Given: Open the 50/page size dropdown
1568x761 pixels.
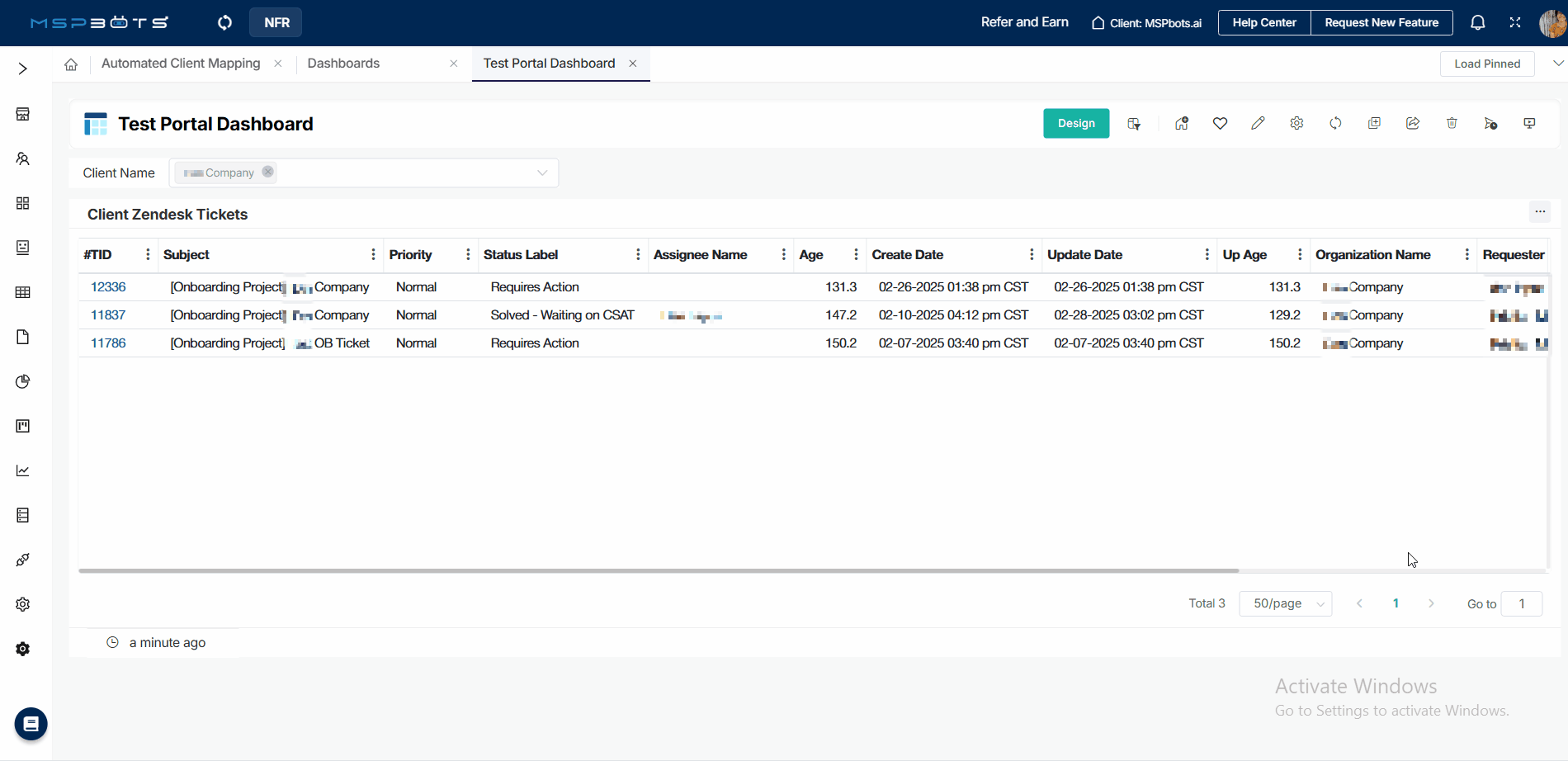Looking at the screenshot, I should [1285, 603].
